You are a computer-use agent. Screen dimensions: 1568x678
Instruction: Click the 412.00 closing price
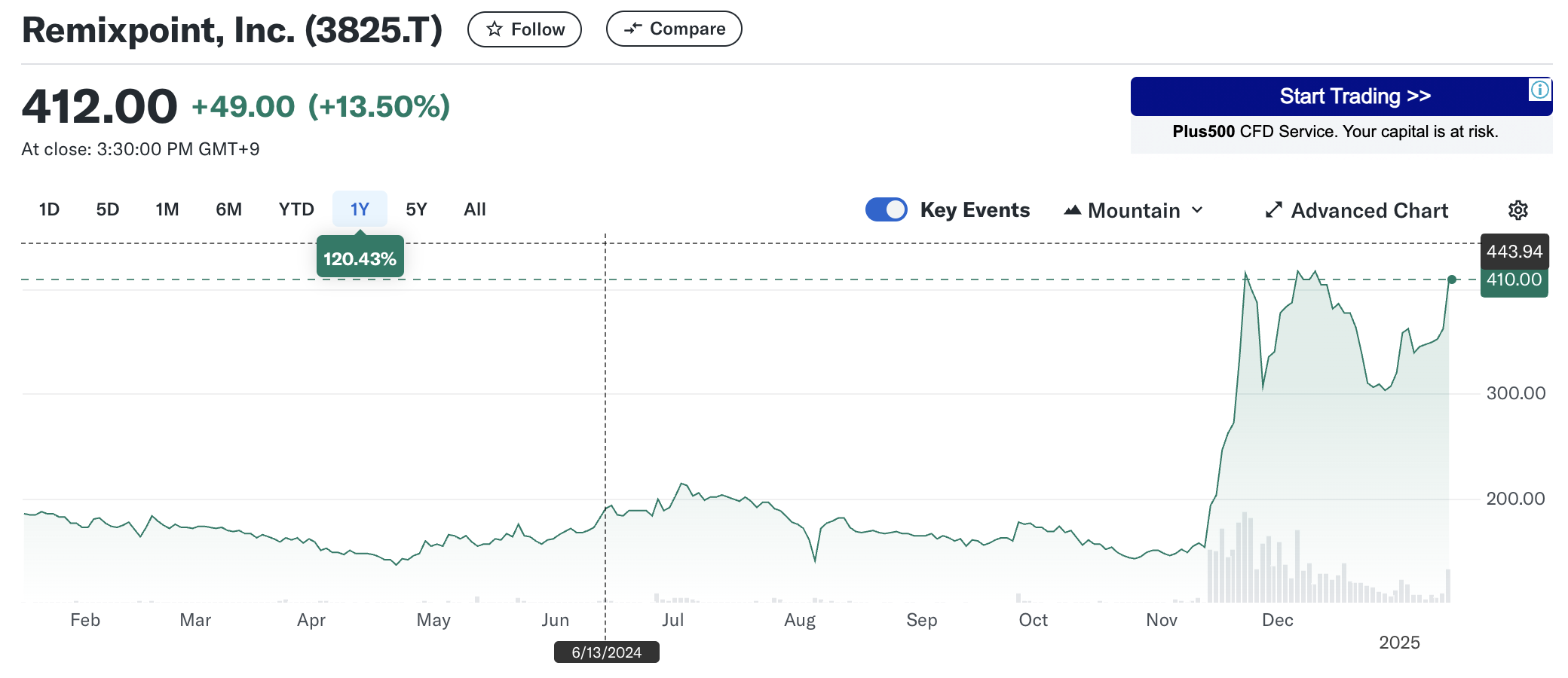100,106
